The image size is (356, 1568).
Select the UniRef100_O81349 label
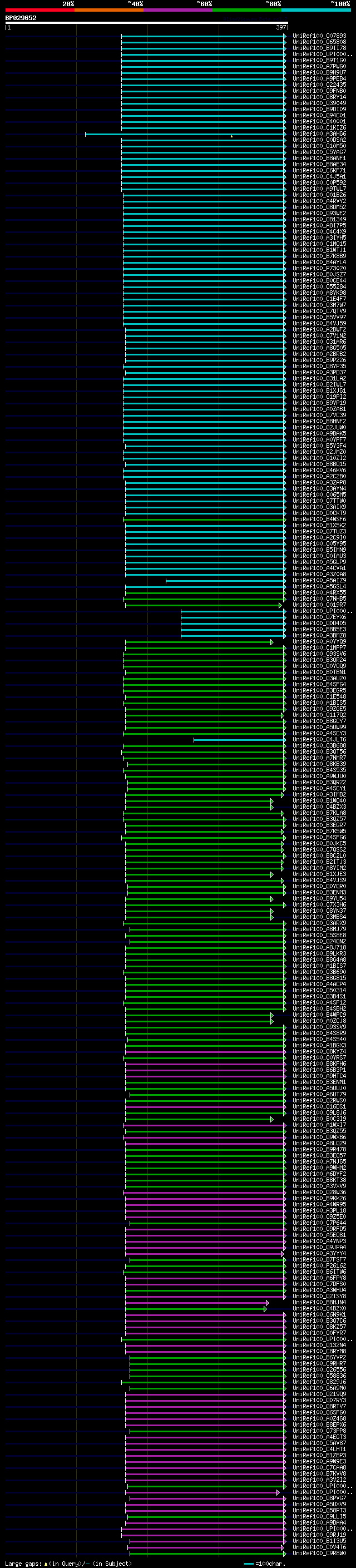click(319, 219)
